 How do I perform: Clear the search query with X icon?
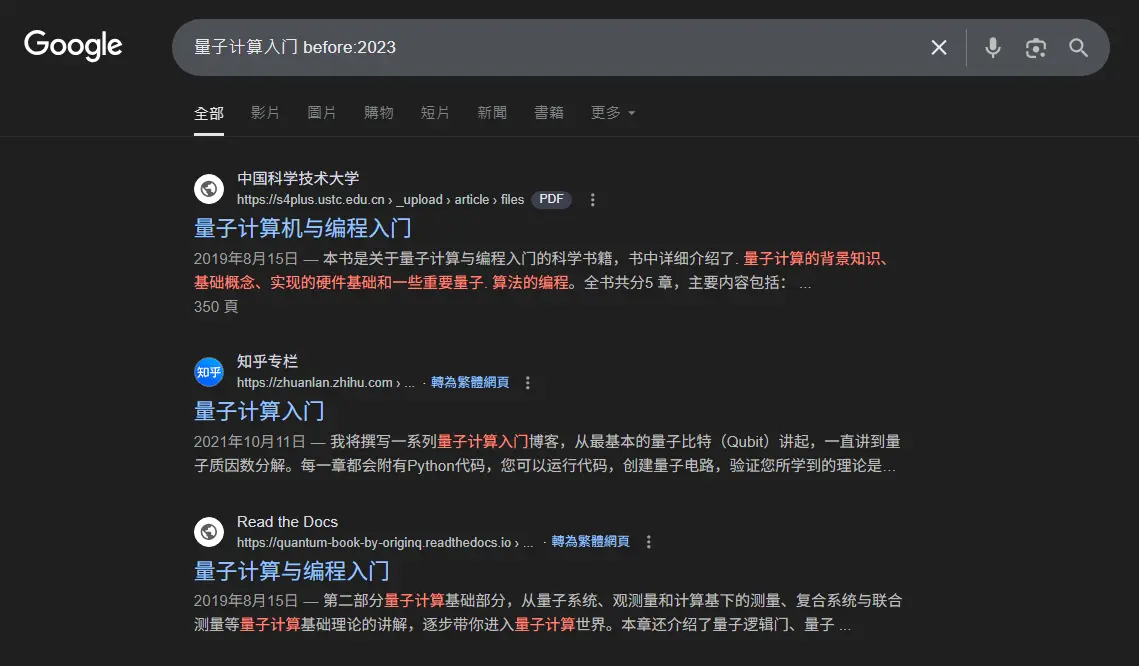click(938, 47)
